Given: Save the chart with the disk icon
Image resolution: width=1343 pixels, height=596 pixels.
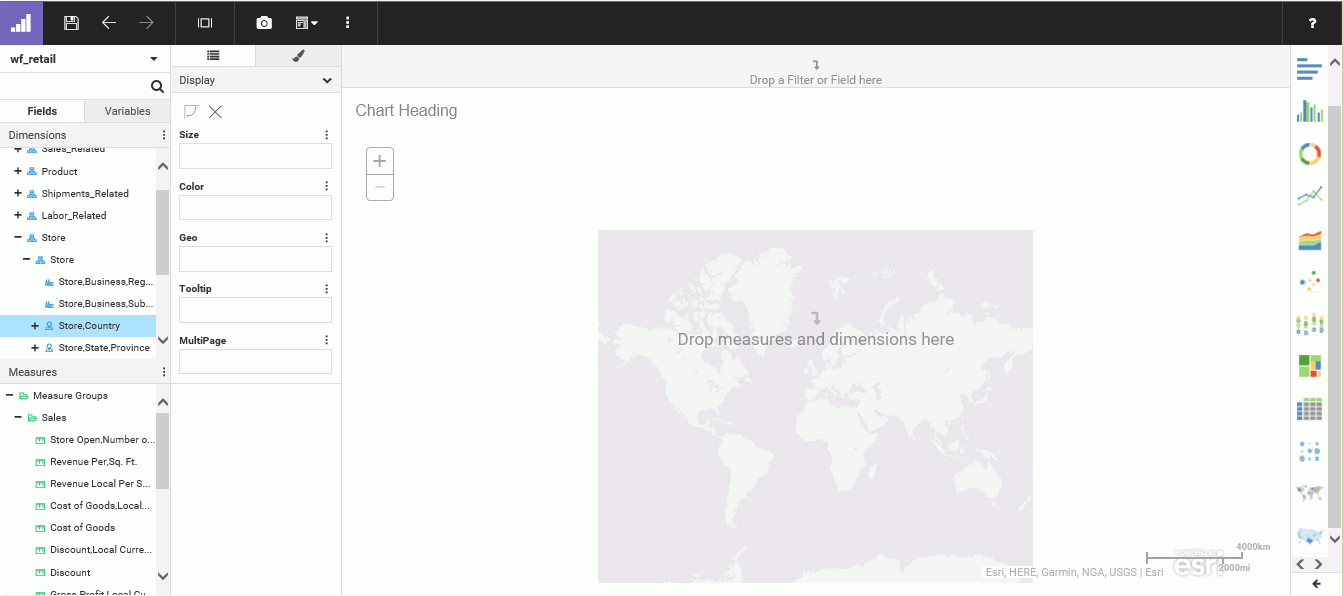Looking at the screenshot, I should 71,22.
